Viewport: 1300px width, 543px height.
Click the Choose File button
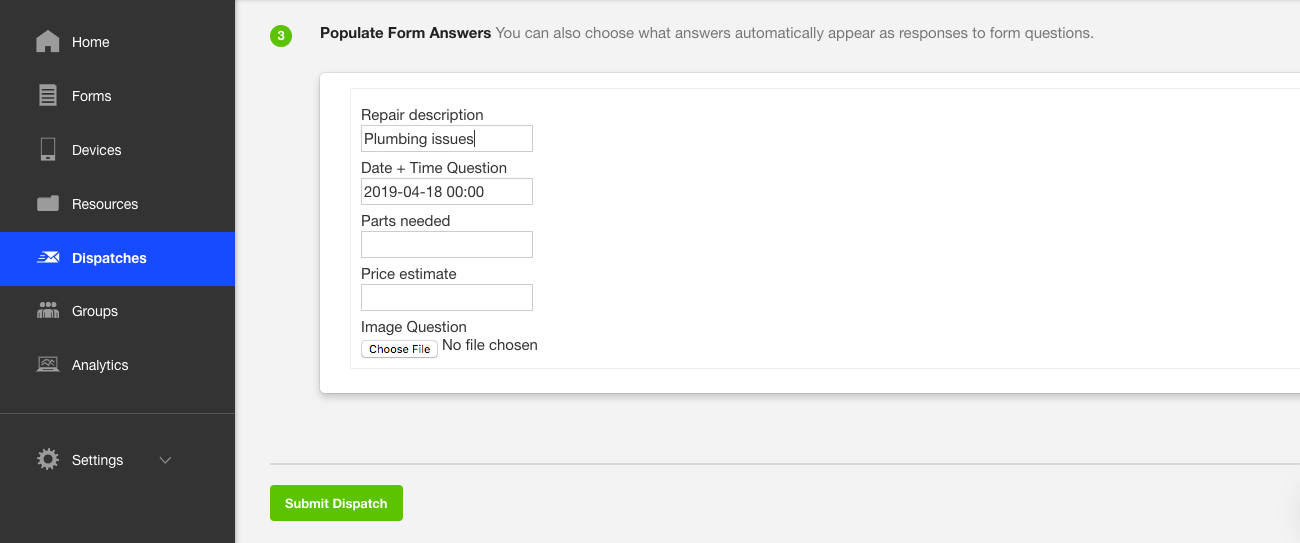click(x=399, y=349)
